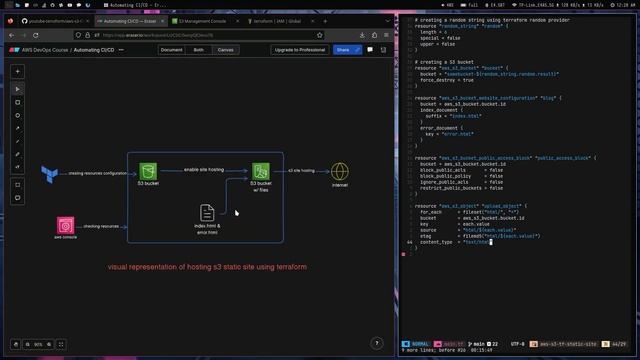Screen dimensions: 640x360
Task: Switch to the Both view
Action: [198, 50]
